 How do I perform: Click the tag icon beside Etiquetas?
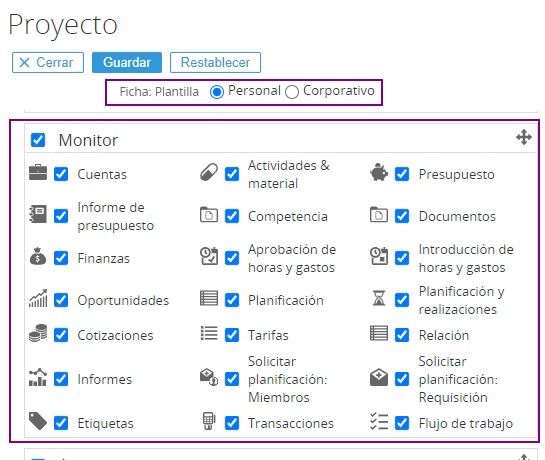[38, 421]
